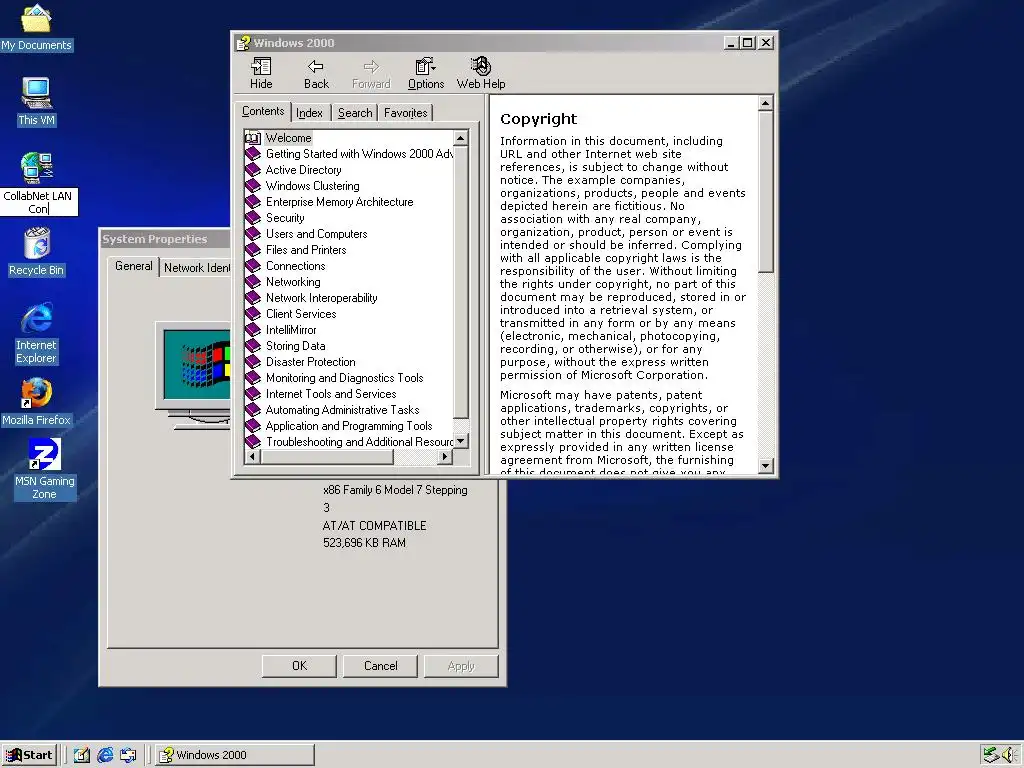This screenshot has height=768, width=1024.
Task: Click the Copyright heading text
Action: pos(538,119)
